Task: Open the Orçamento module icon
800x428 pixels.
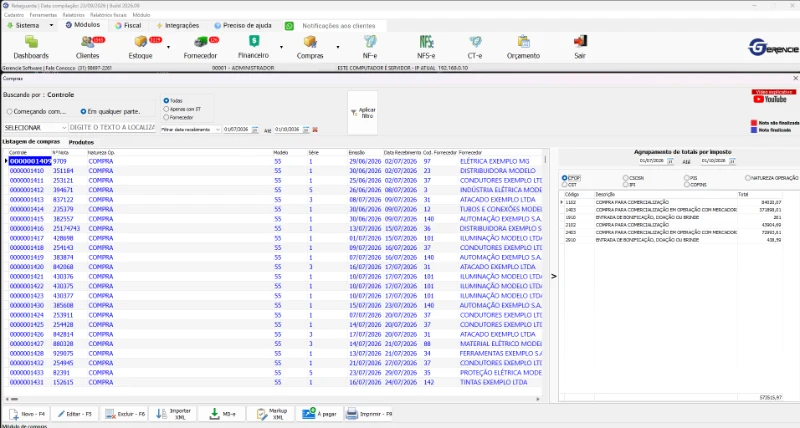Action: [x=523, y=47]
